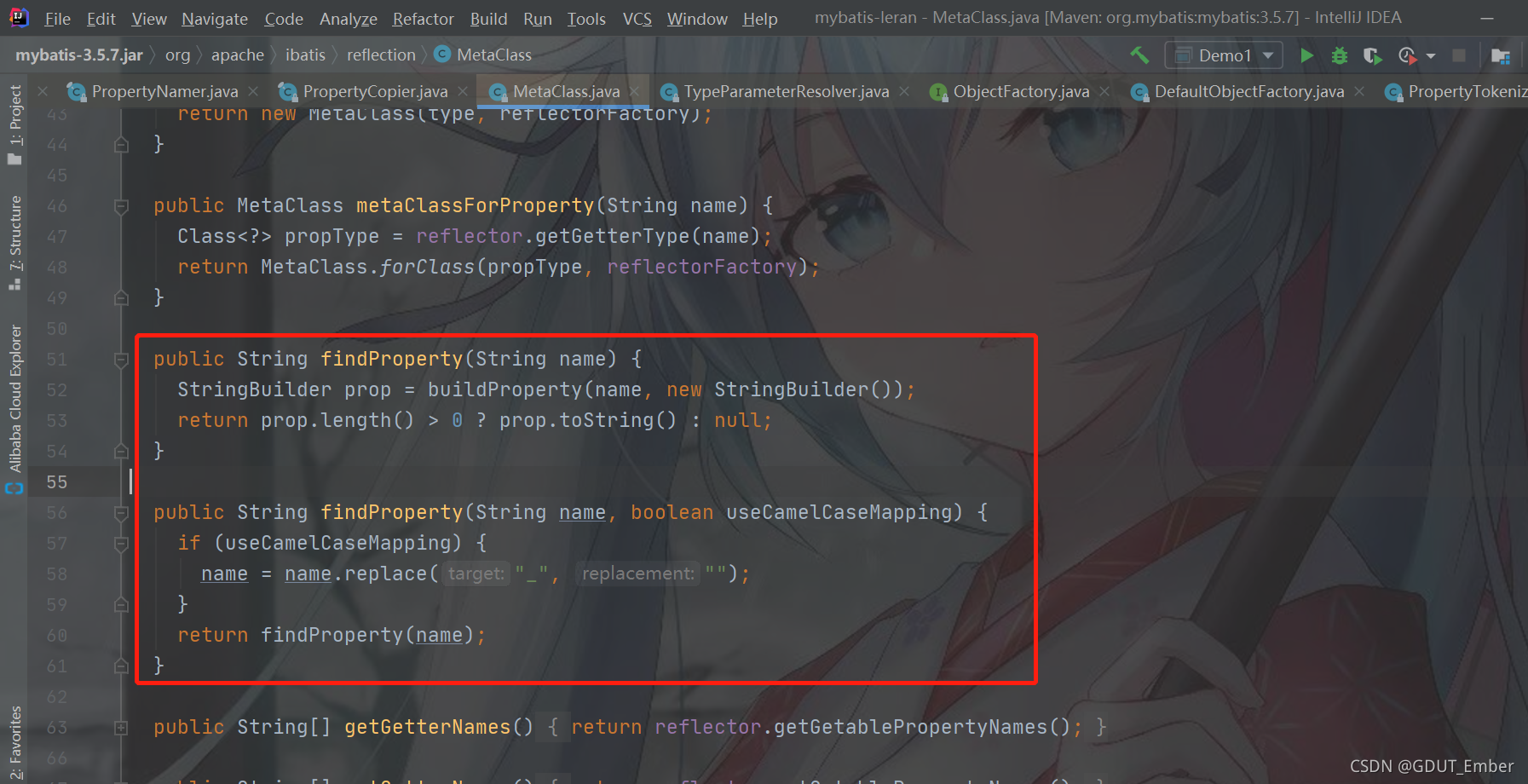The height and width of the screenshot is (784, 1528).
Task: Expand the folded getGetterNames method at line 63
Action: click(x=121, y=728)
